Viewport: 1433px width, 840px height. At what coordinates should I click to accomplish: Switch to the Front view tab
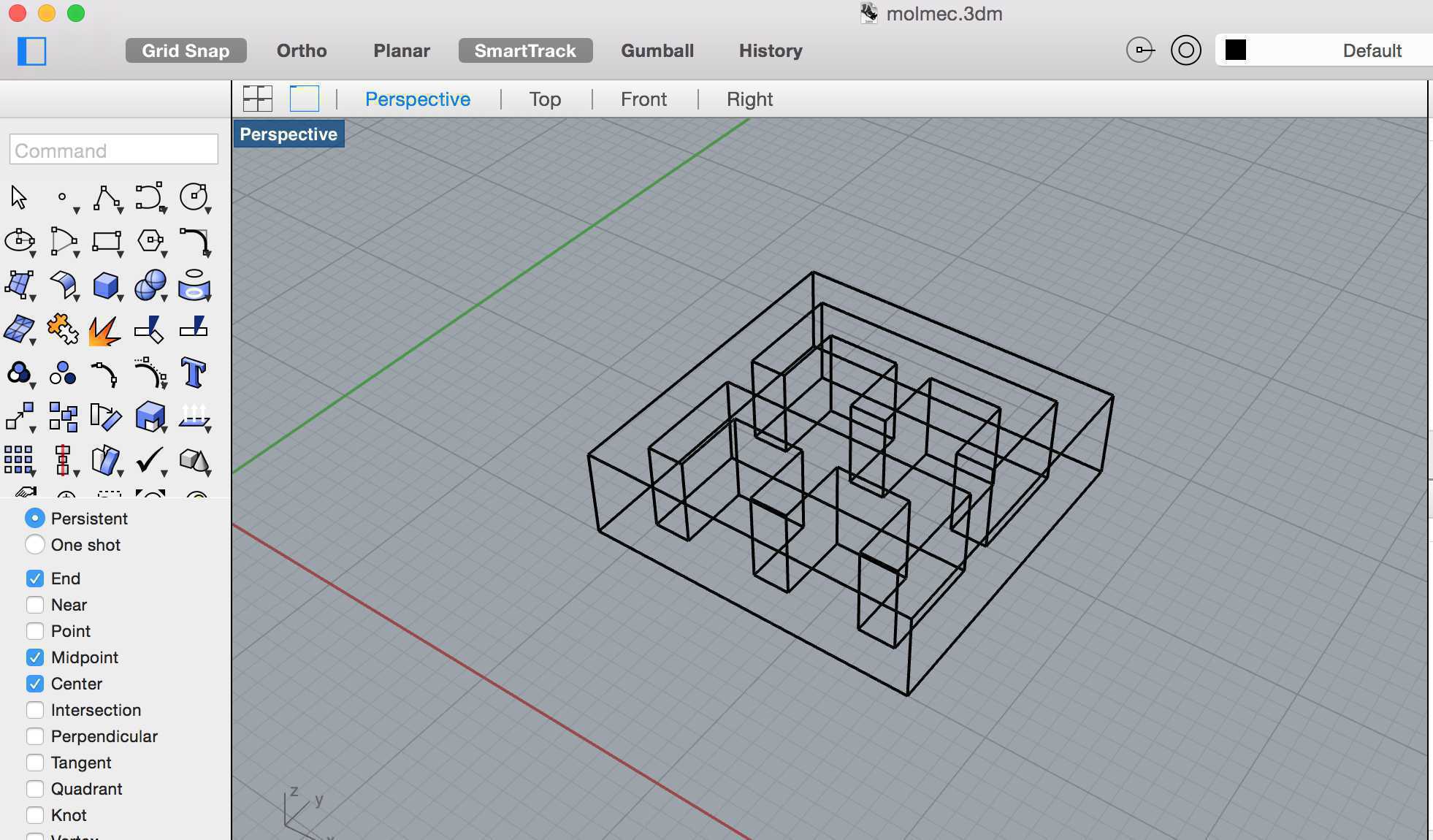643,99
